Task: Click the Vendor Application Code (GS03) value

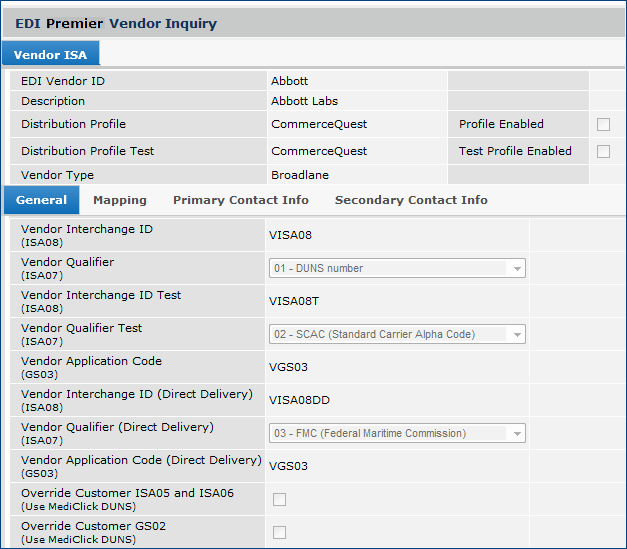Action: [288, 367]
